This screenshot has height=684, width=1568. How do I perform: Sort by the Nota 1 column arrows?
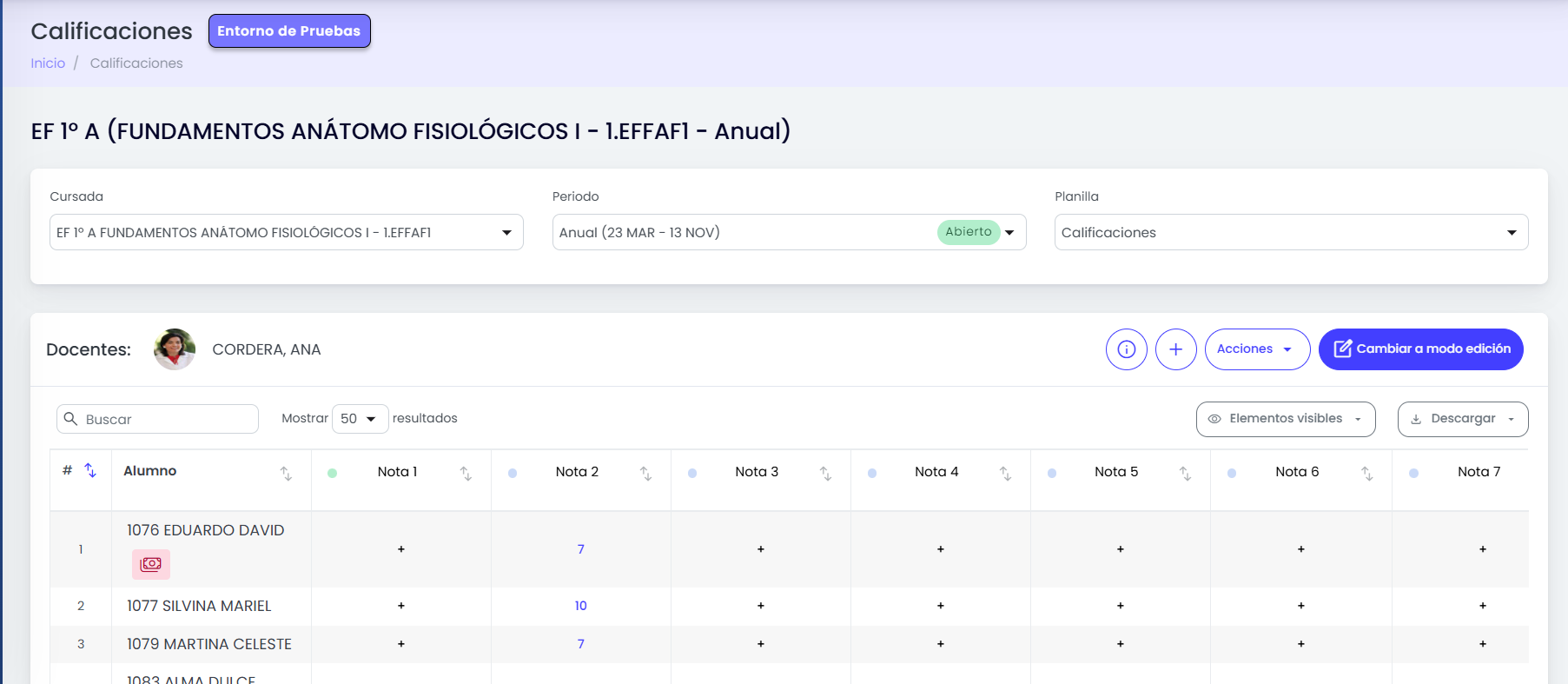[x=466, y=473]
